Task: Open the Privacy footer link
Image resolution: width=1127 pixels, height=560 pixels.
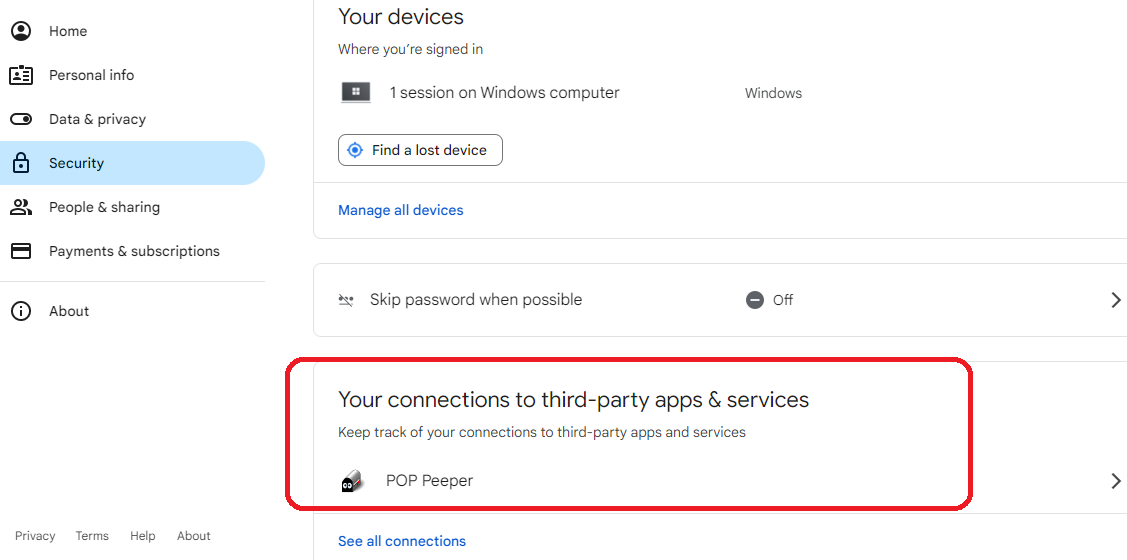Action: (35, 536)
